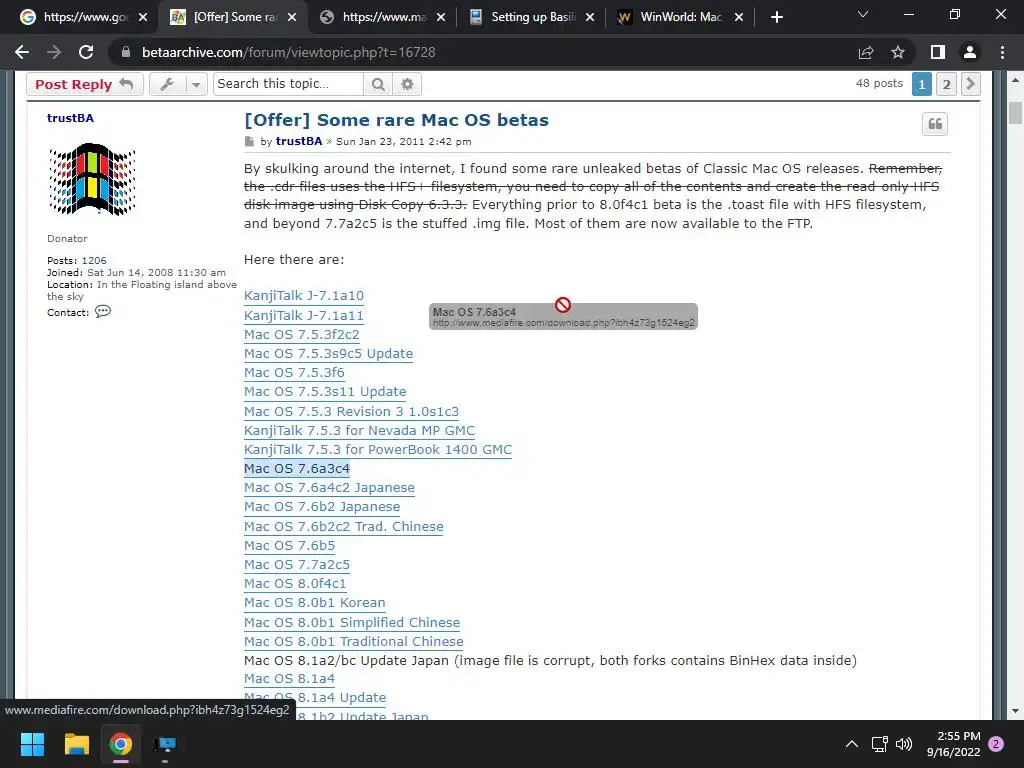Open KanjiTalk 7.5.3 for Nevada MP GMC
Screen dimensions: 1024x768
[x=359, y=430]
